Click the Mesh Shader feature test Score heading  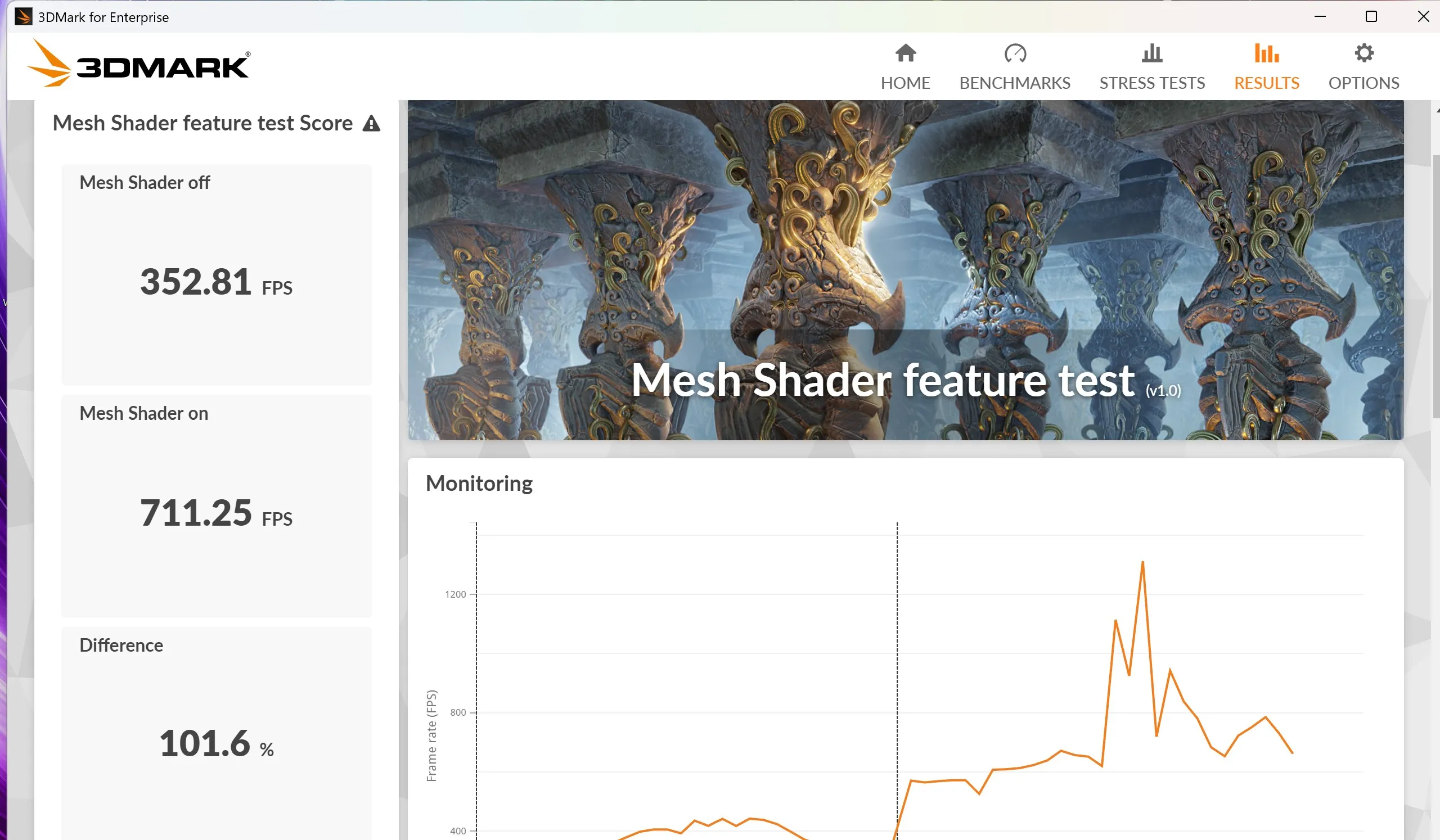202,123
